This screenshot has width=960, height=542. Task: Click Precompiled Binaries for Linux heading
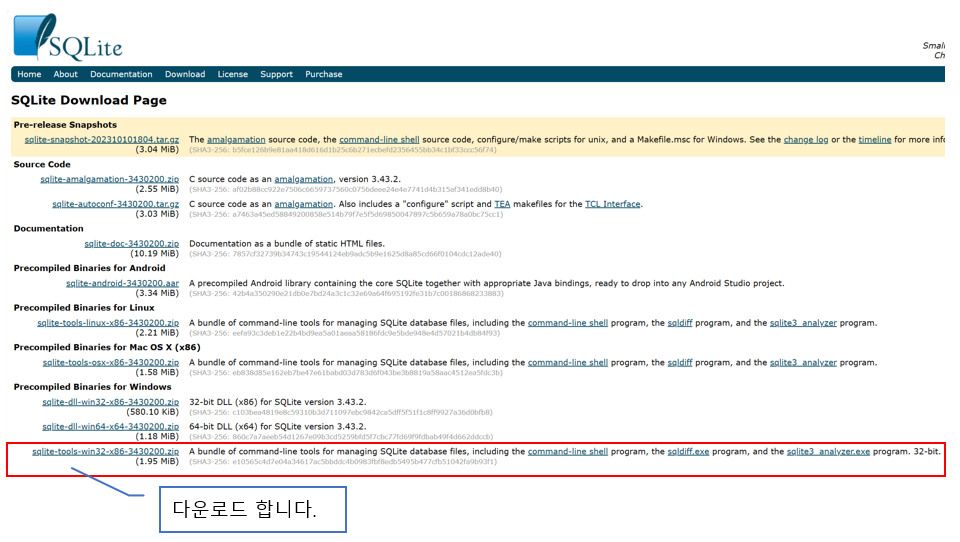coord(84,307)
